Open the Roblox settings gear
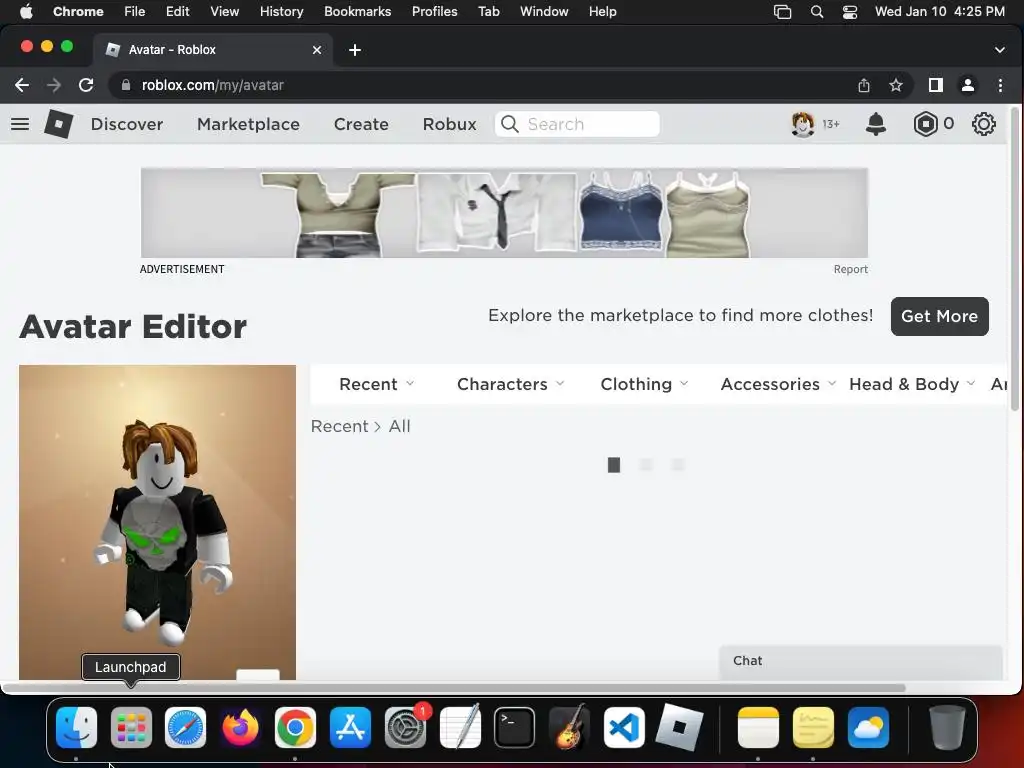1024x768 pixels. 984,124
